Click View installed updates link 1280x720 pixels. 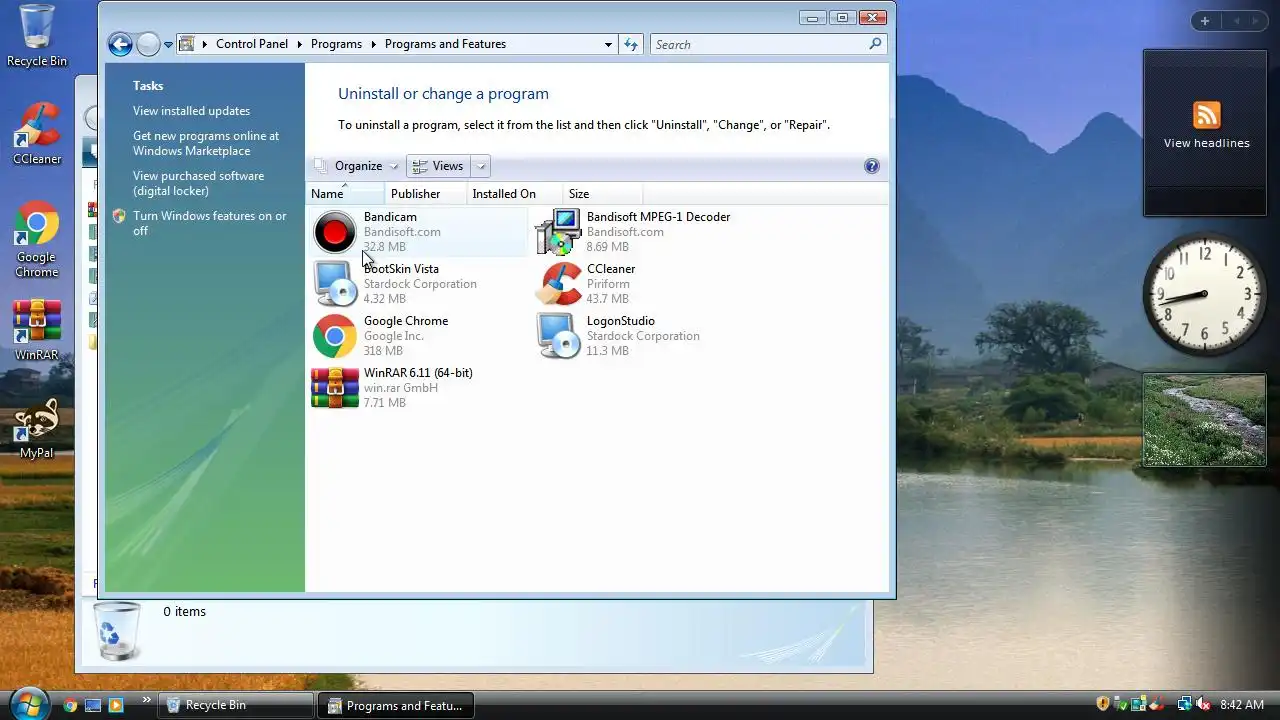point(192,111)
